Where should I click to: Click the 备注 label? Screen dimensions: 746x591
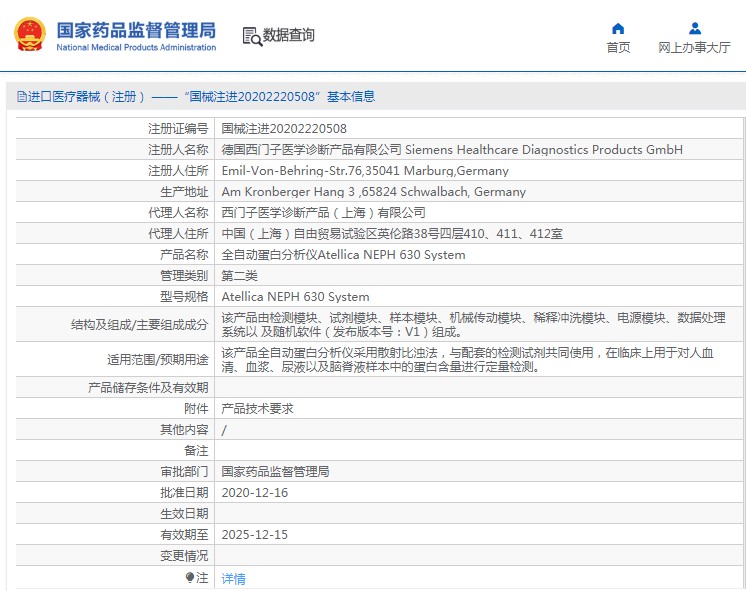pyautogui.click(x=196, y=451)
